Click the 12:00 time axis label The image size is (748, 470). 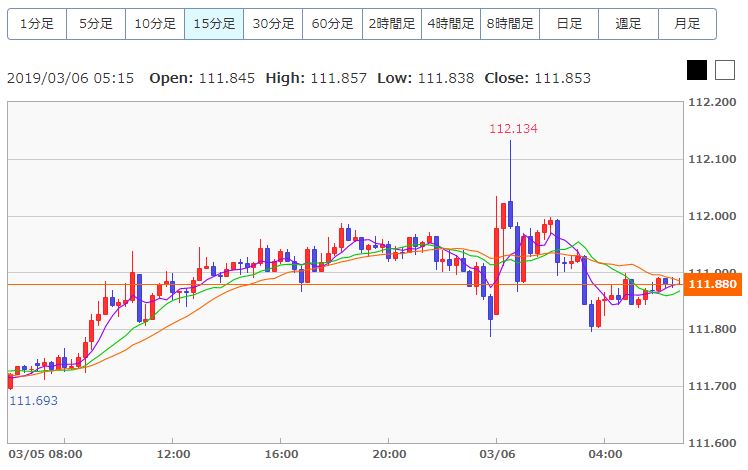pos(173,453)
